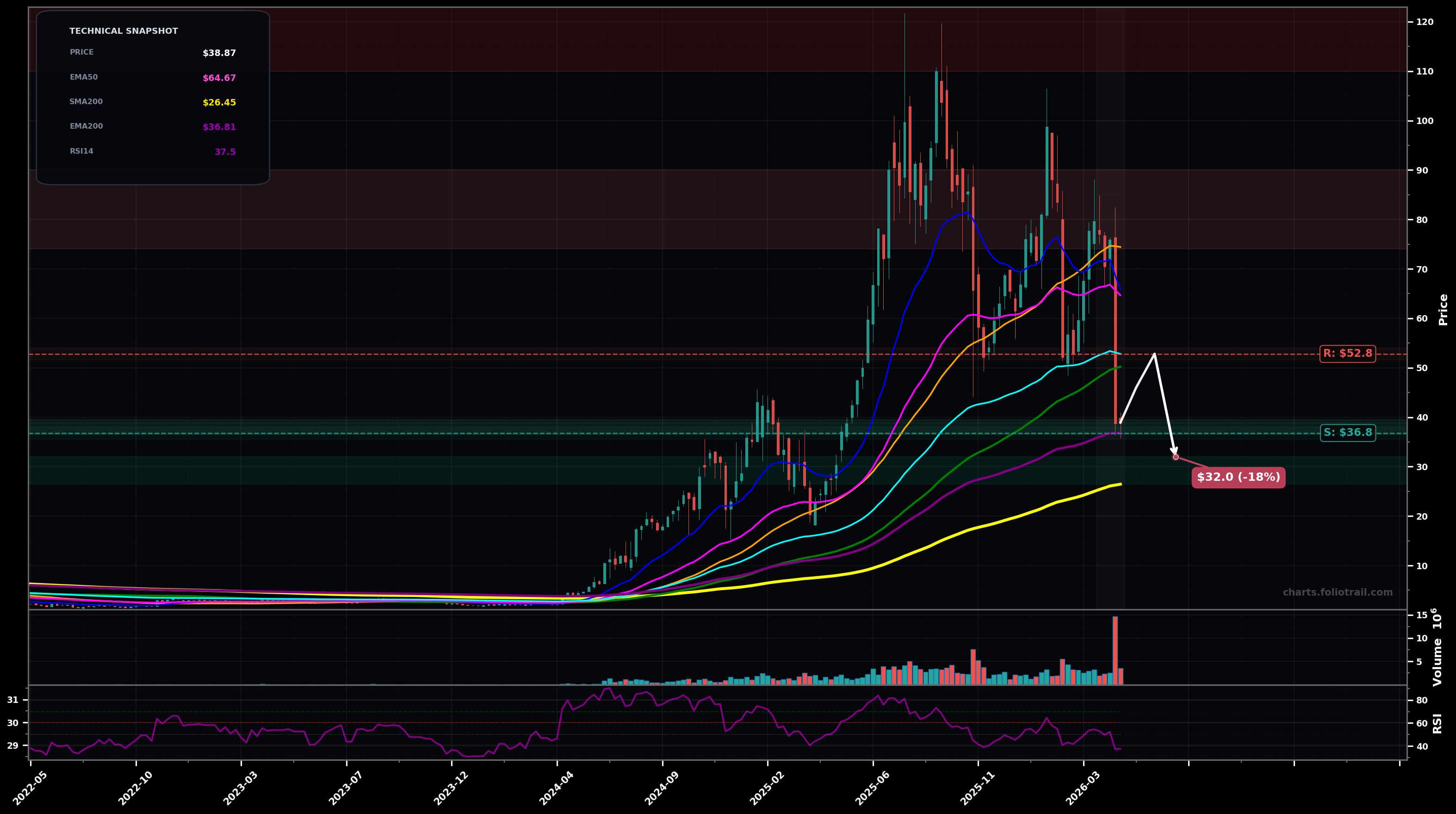Click the PRICE label in snapshot panel
1456x814 pixels.
click(x=81, y=52)
